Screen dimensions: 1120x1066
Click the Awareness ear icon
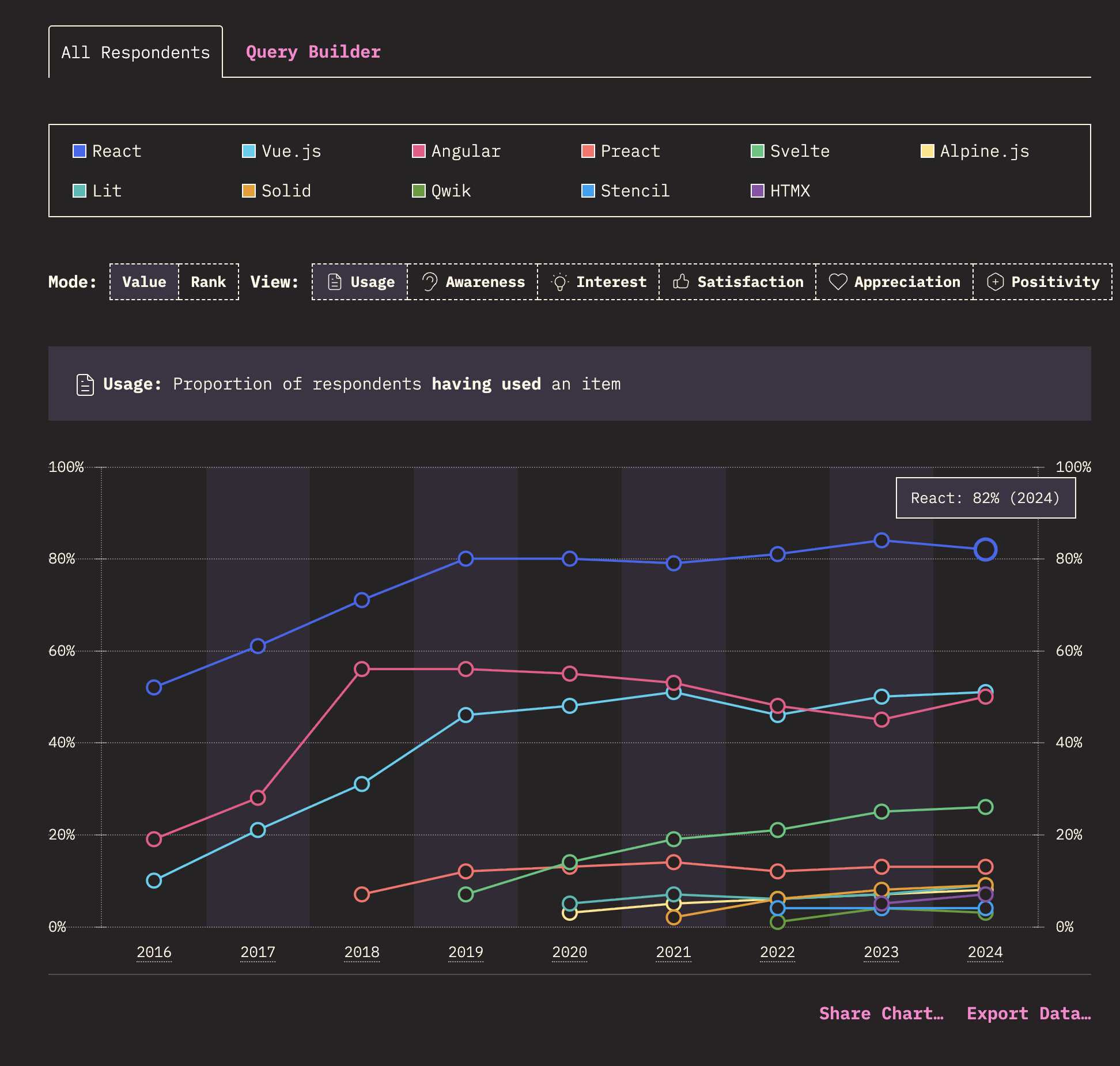click(430, 282)
